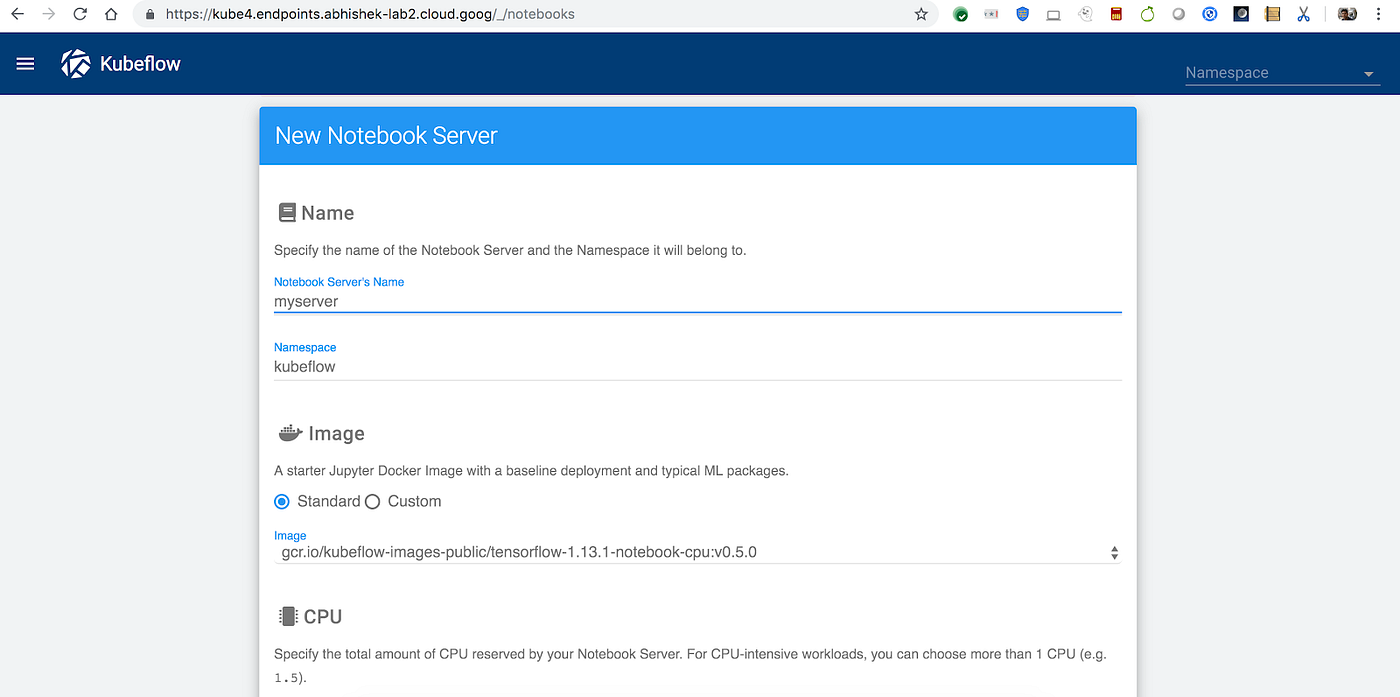
Task: Reload the current page
Action: [80, 15]
